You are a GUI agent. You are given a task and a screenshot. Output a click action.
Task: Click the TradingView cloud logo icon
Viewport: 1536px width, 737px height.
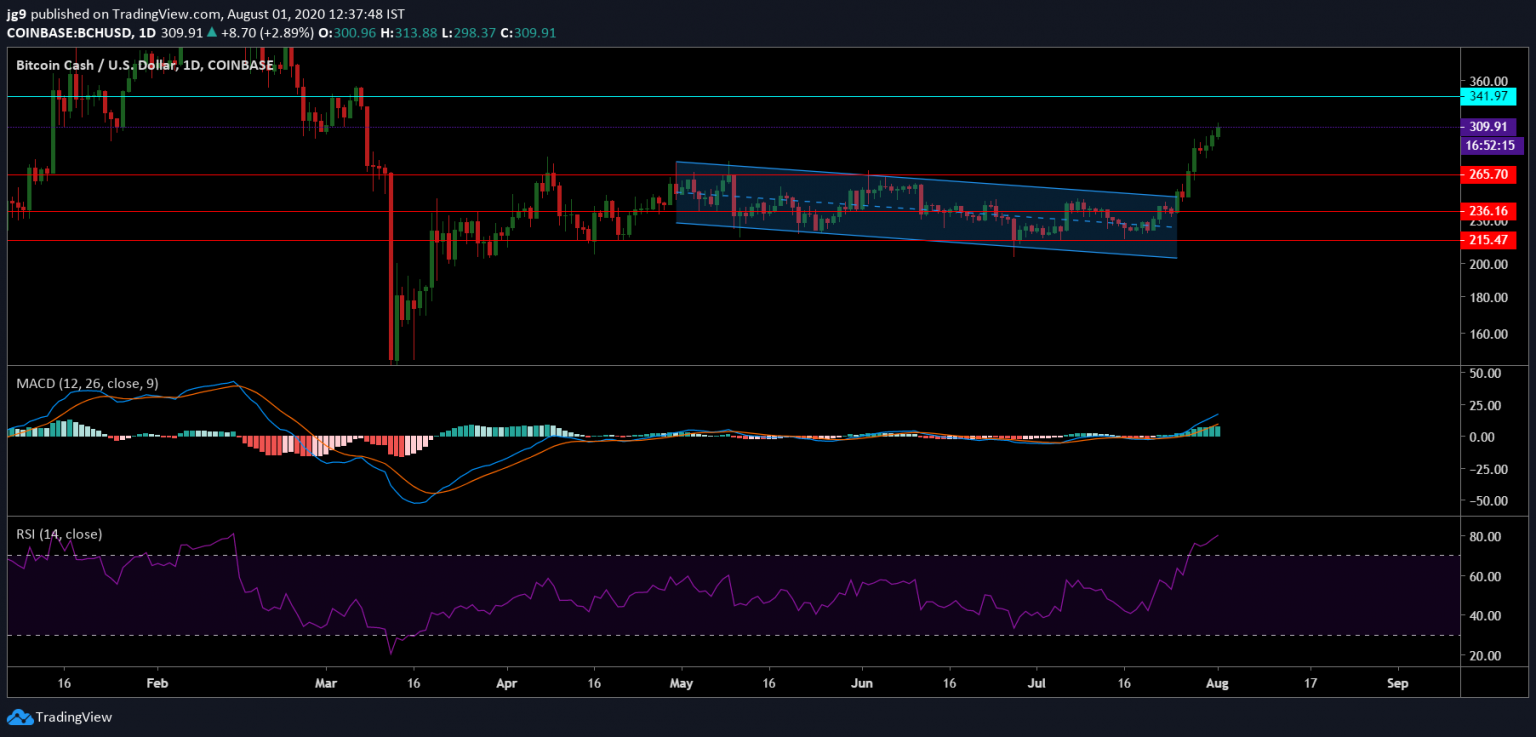[x=19, y=717]
